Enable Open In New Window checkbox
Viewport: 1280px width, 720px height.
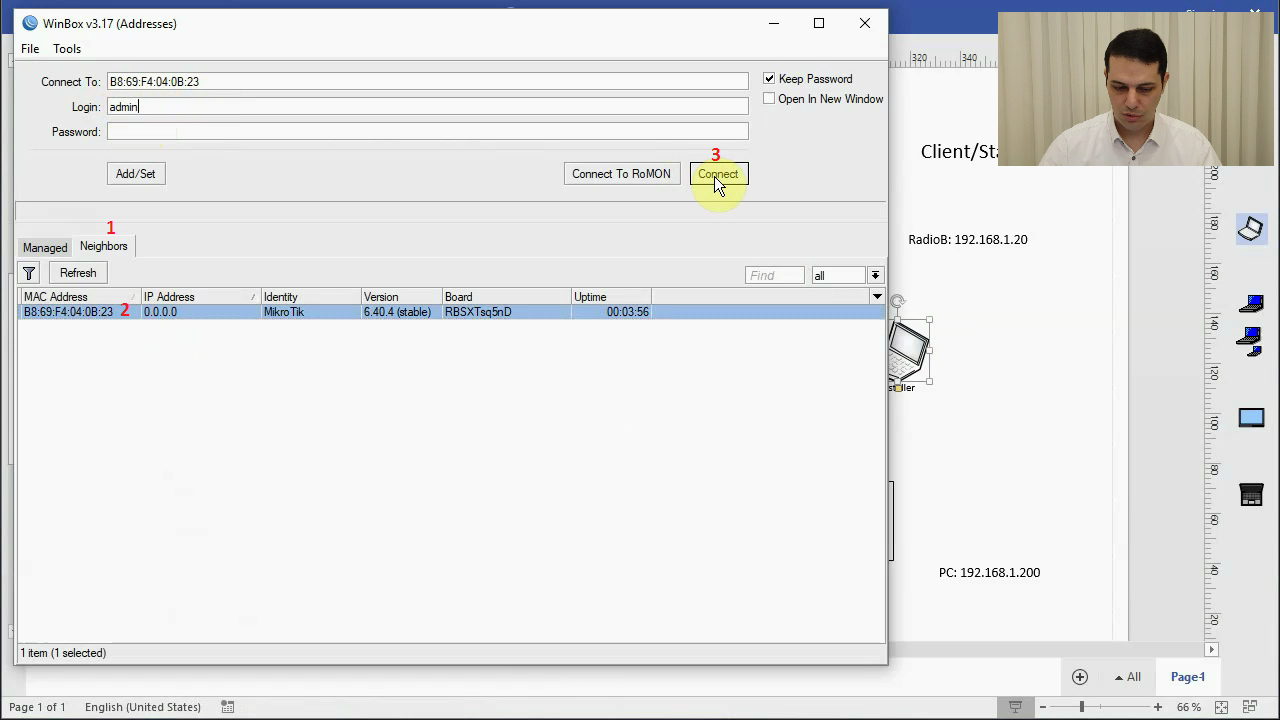point(769,99)
